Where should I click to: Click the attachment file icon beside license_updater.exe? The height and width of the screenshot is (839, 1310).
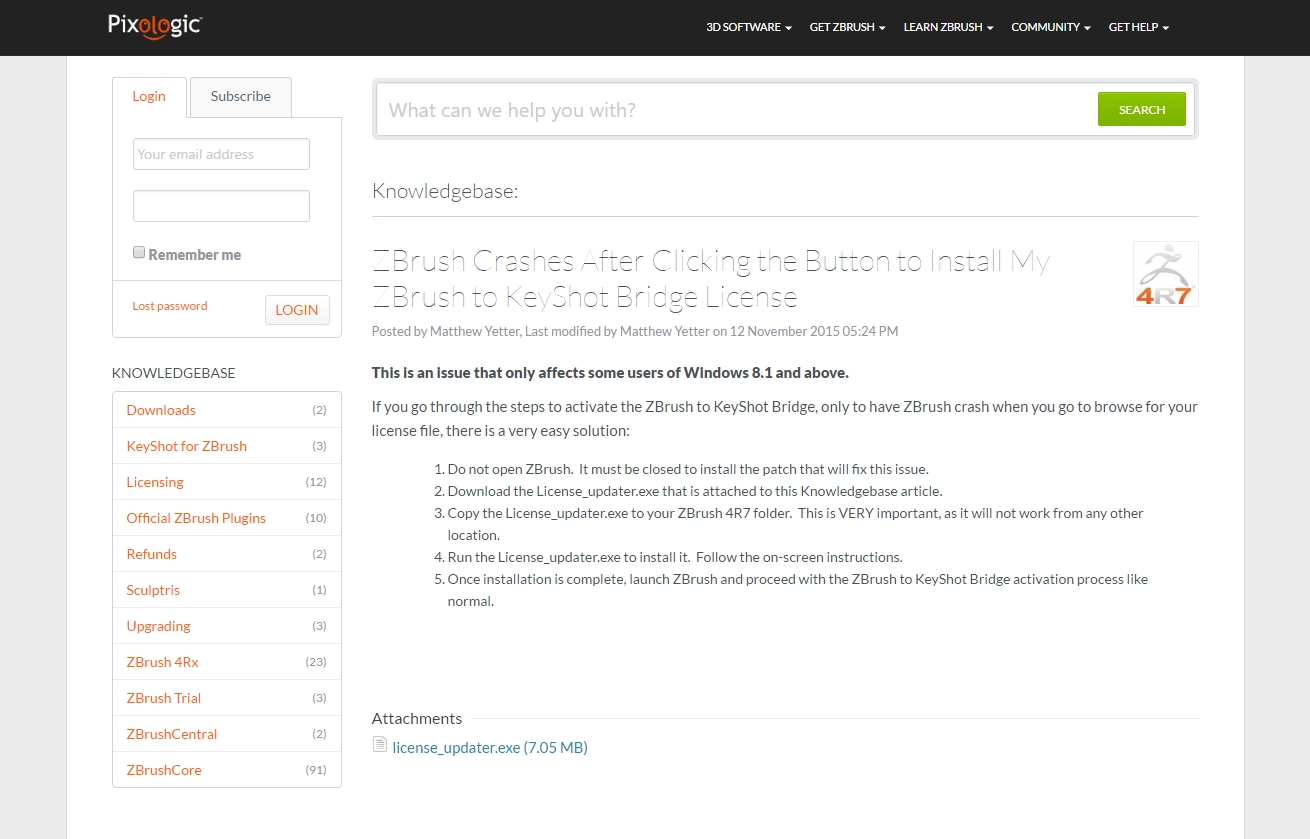379,744
